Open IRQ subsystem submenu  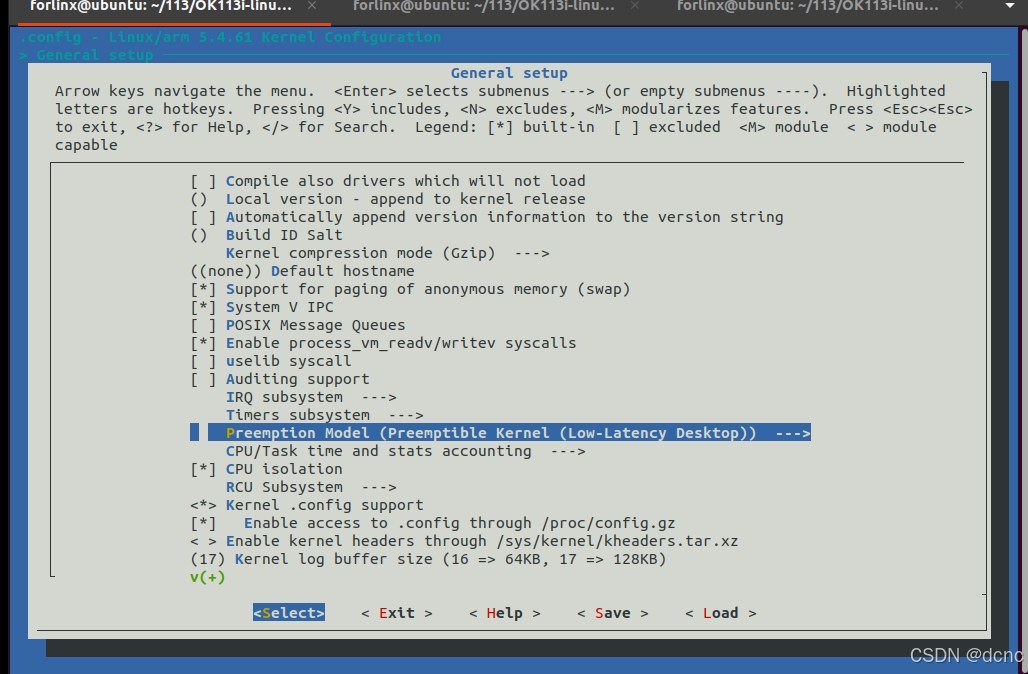pos(311,397)
